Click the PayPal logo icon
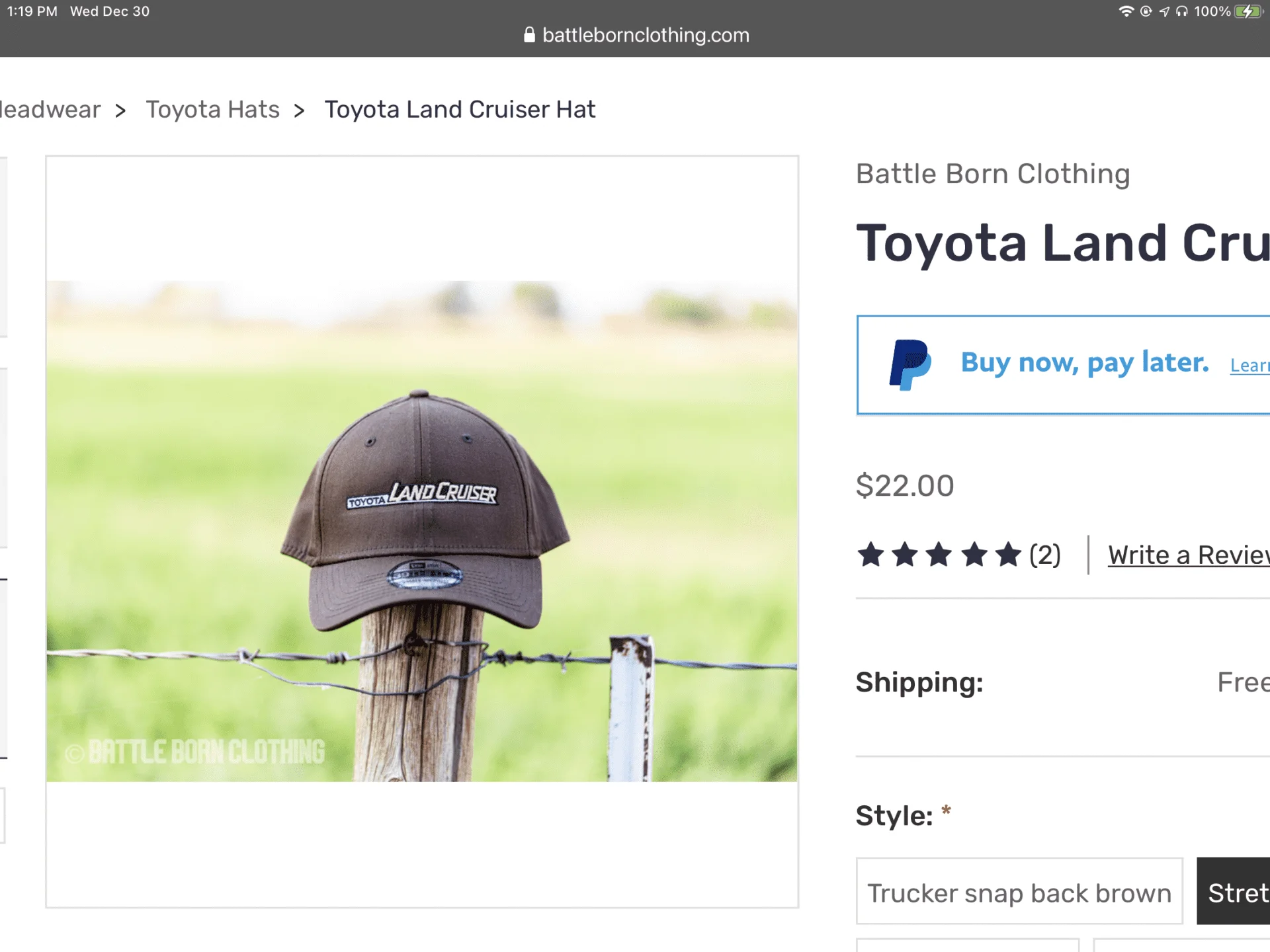Viewport: 1270px width, 952px height. [x=910, y=365]
